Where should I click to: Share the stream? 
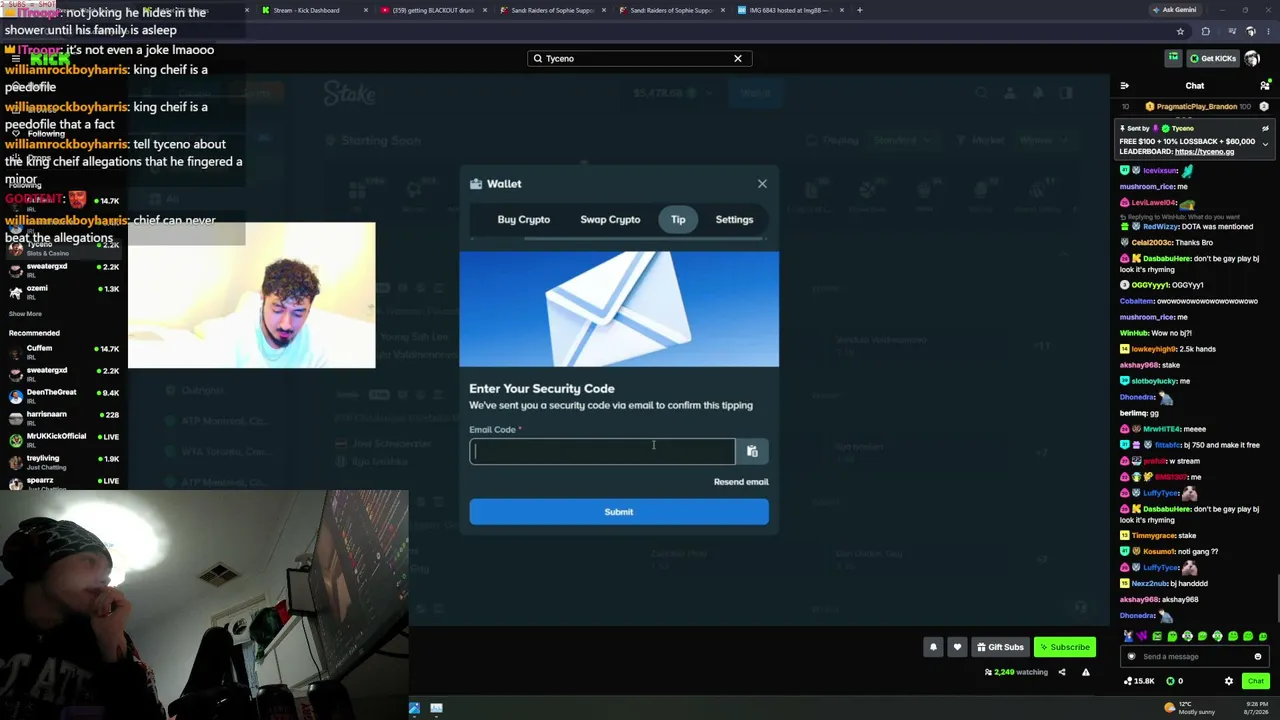pos(1062,672)
